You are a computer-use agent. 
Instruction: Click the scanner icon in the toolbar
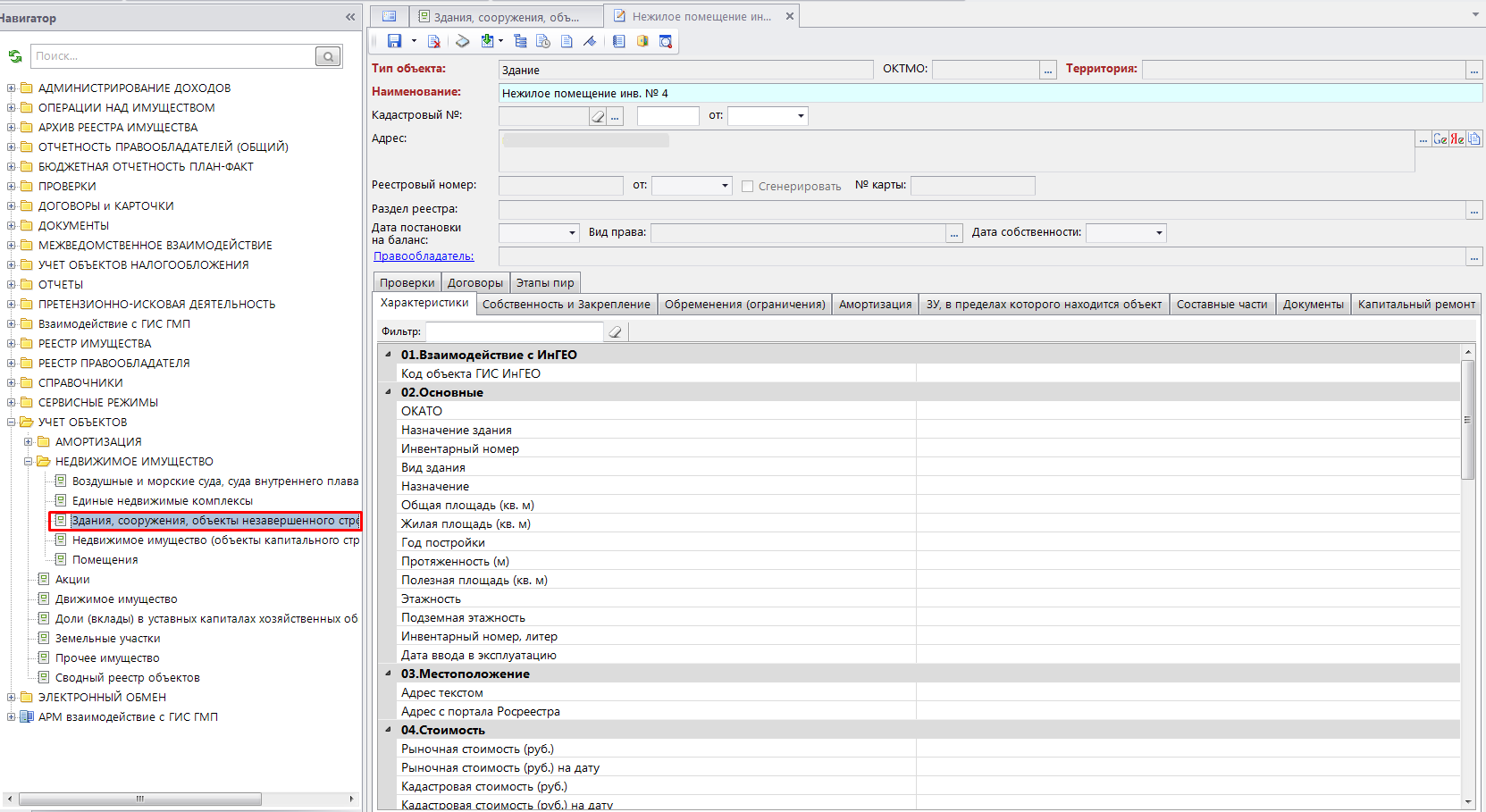[x=462, y=41]
